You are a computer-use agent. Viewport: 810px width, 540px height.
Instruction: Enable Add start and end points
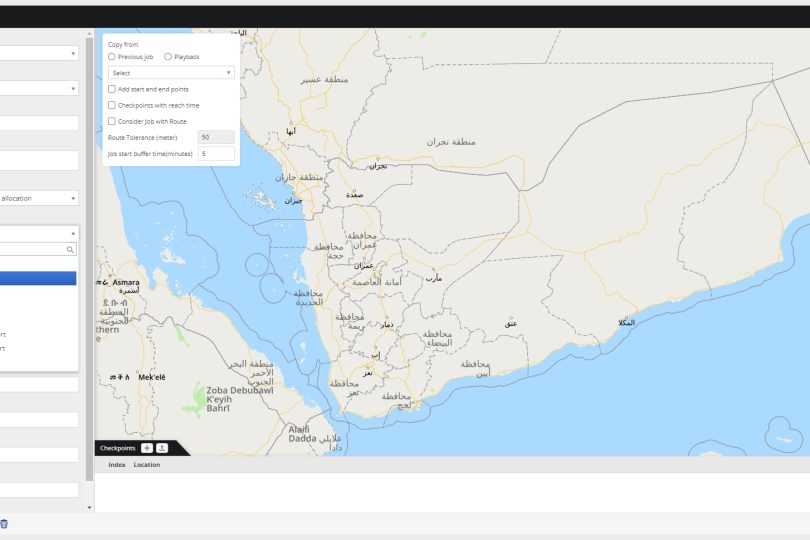click(112, 89)
